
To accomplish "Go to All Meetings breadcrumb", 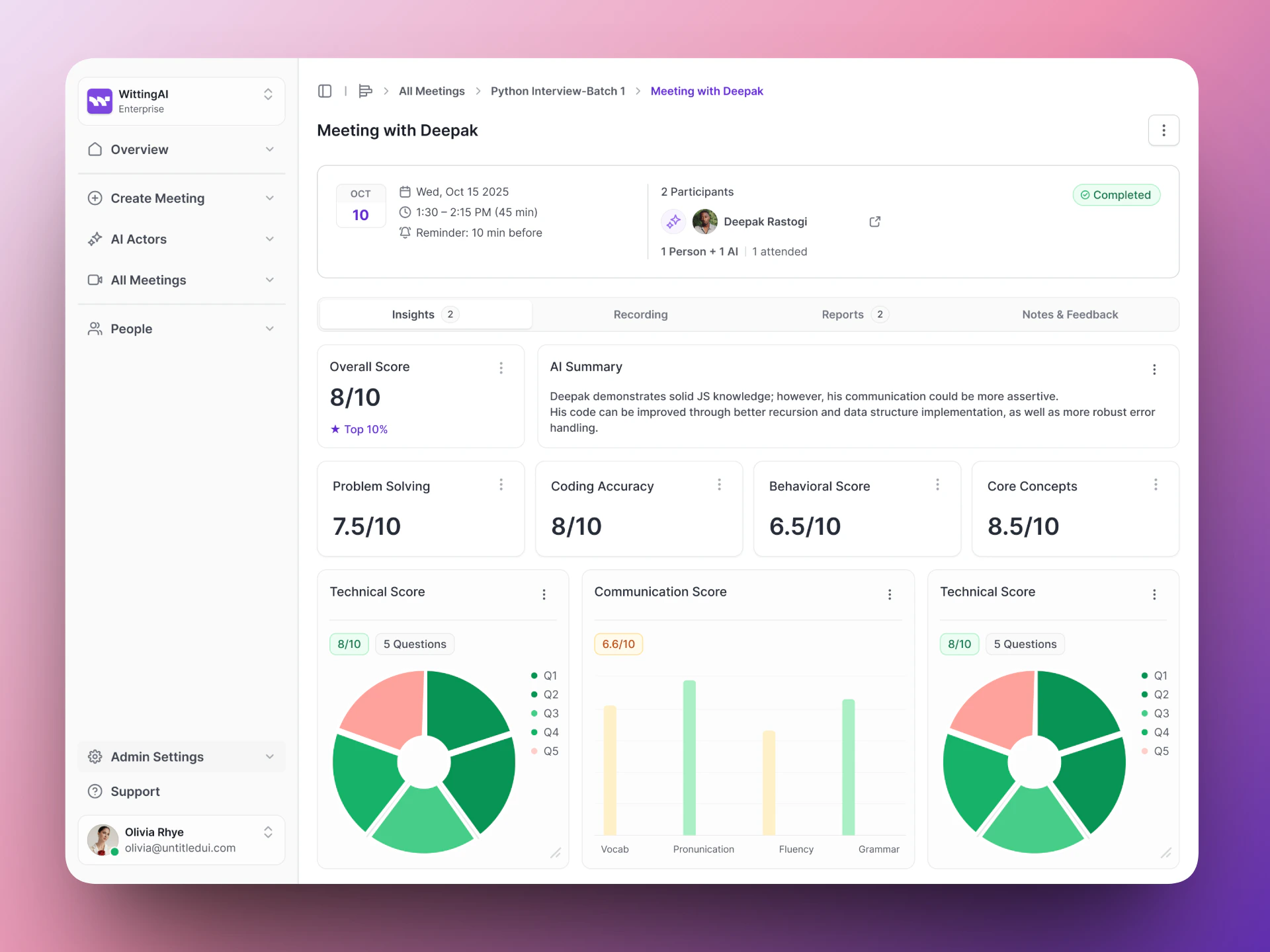I will coord(431,91).
